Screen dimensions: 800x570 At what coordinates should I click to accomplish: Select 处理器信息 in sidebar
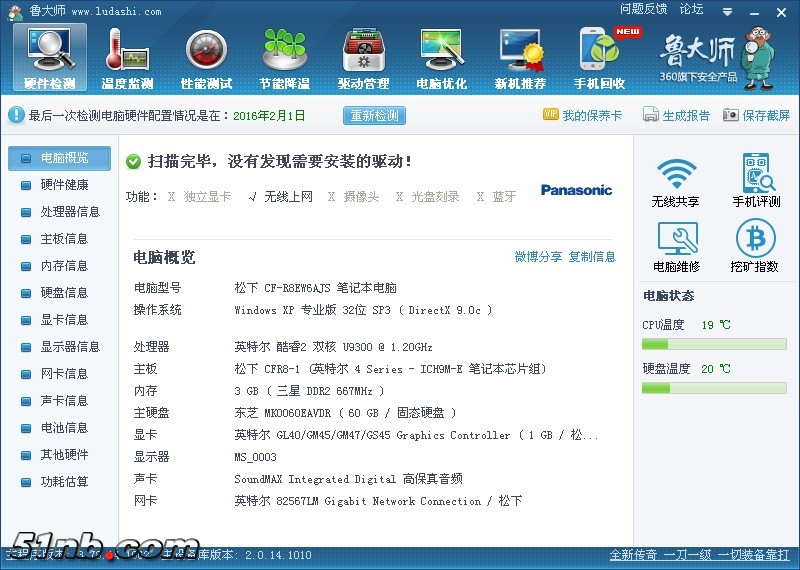(x=69, y=212)
